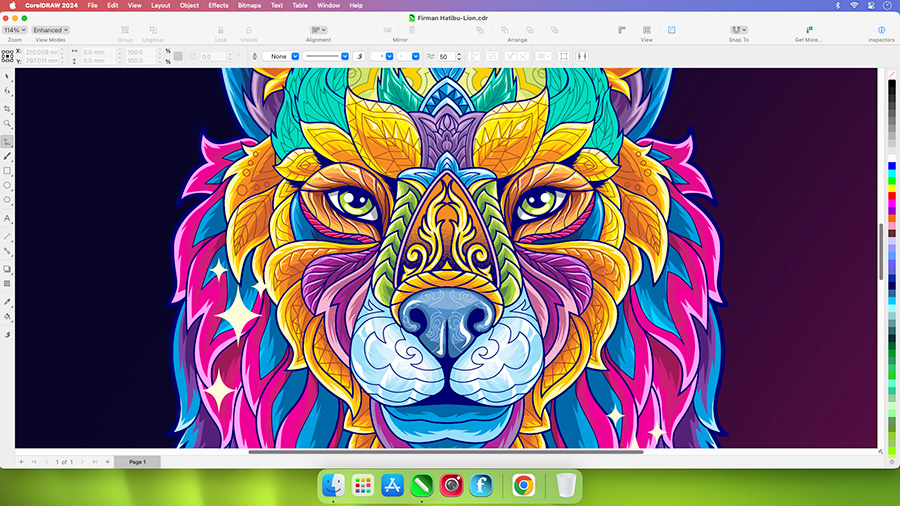Toggle grid view icon

pos(647,30)
